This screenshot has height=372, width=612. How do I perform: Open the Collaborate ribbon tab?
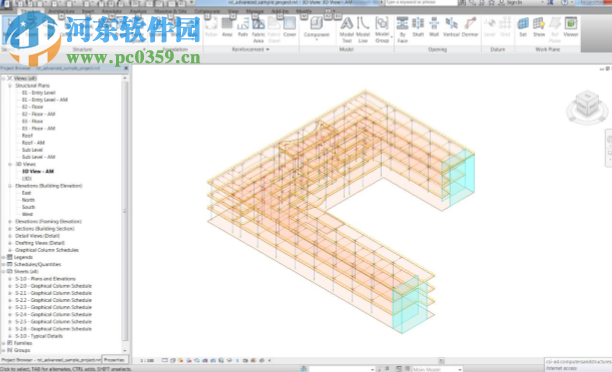(x=207, y=11)
